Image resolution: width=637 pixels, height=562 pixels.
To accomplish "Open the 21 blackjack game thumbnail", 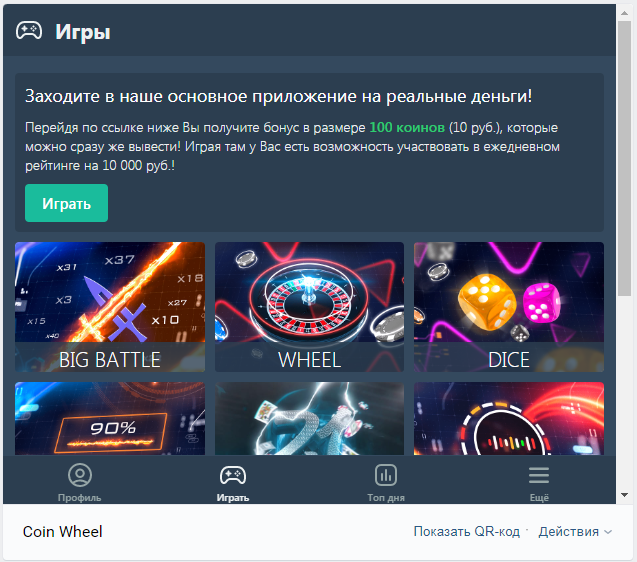I will (310, 419).
